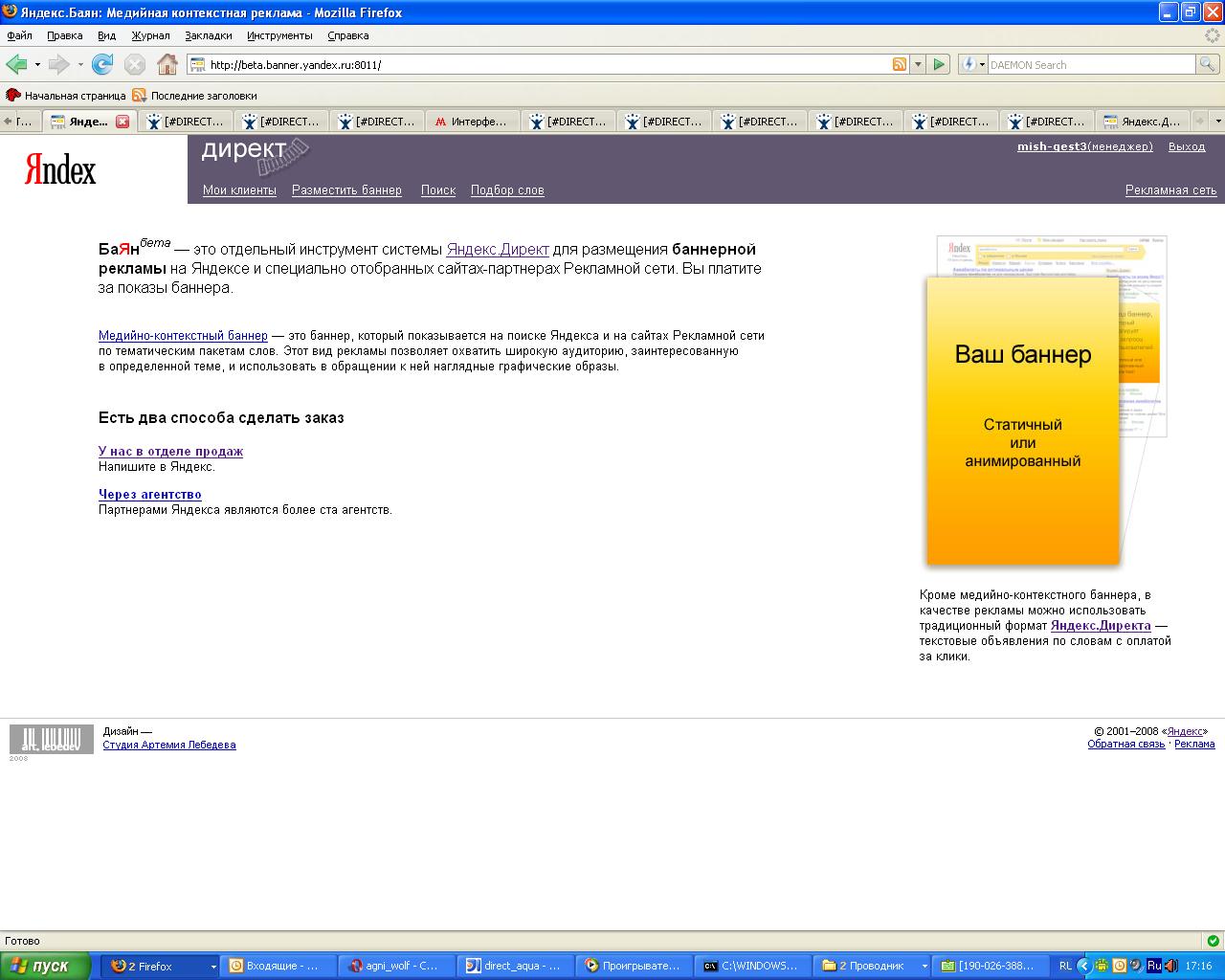Open the Forward history dropdown arrow
Image resolution: width=1225 pixels, height=980 pixels.
[80, 64]
